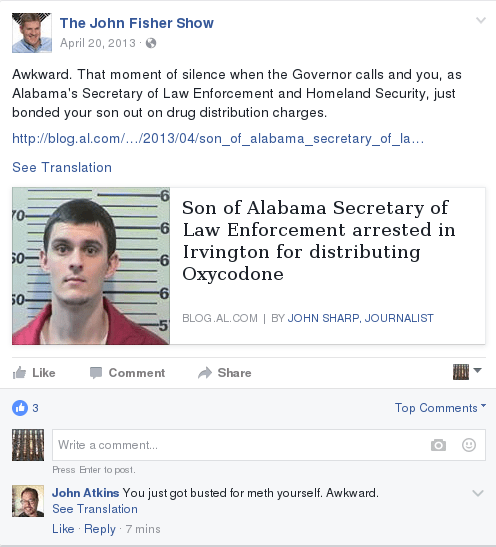Open the John Atkins profile name link
496x547 pixels.
click(85, 493)
